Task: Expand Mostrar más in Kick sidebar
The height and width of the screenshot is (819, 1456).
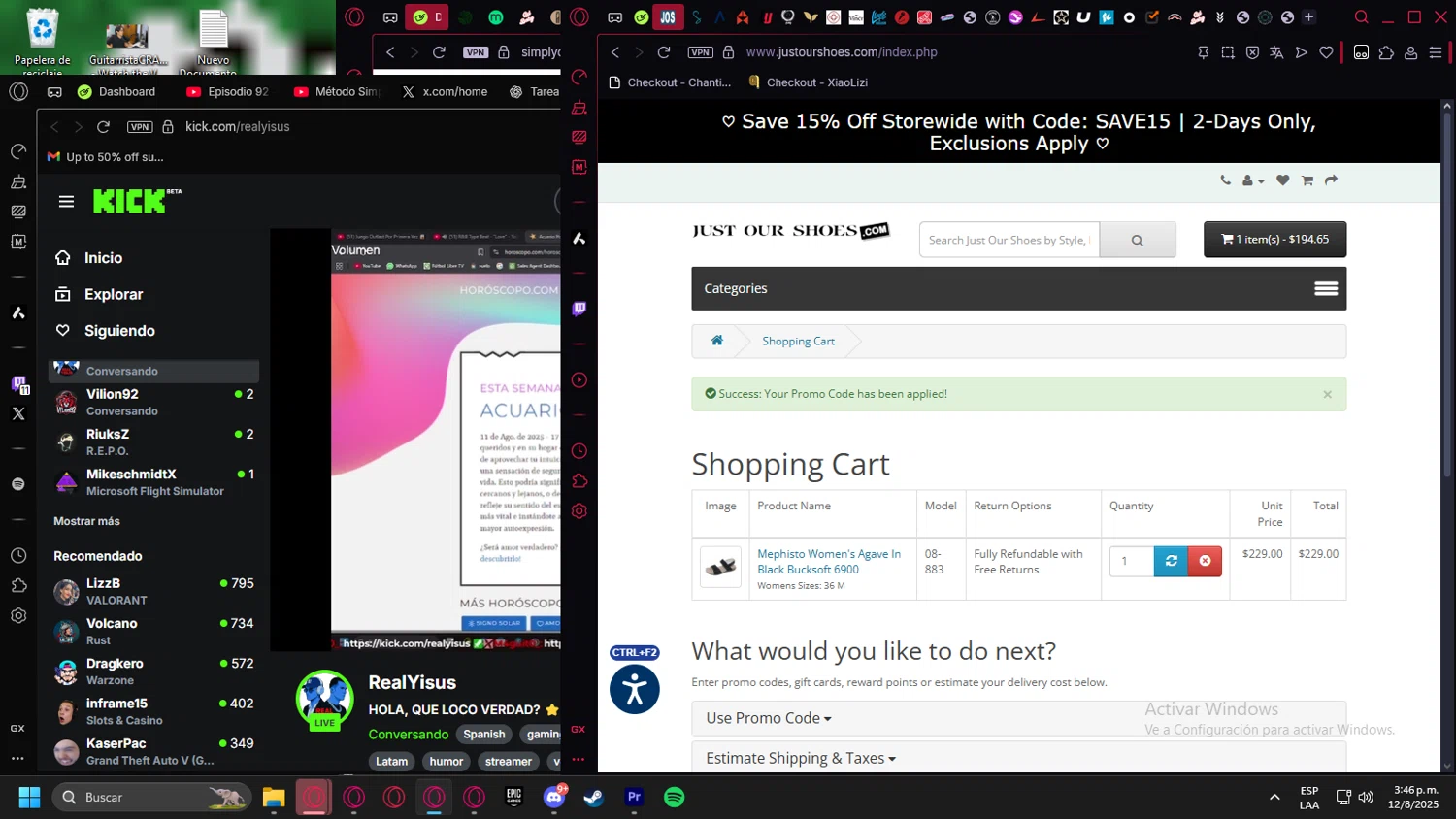Action: [x=86, y=521]
